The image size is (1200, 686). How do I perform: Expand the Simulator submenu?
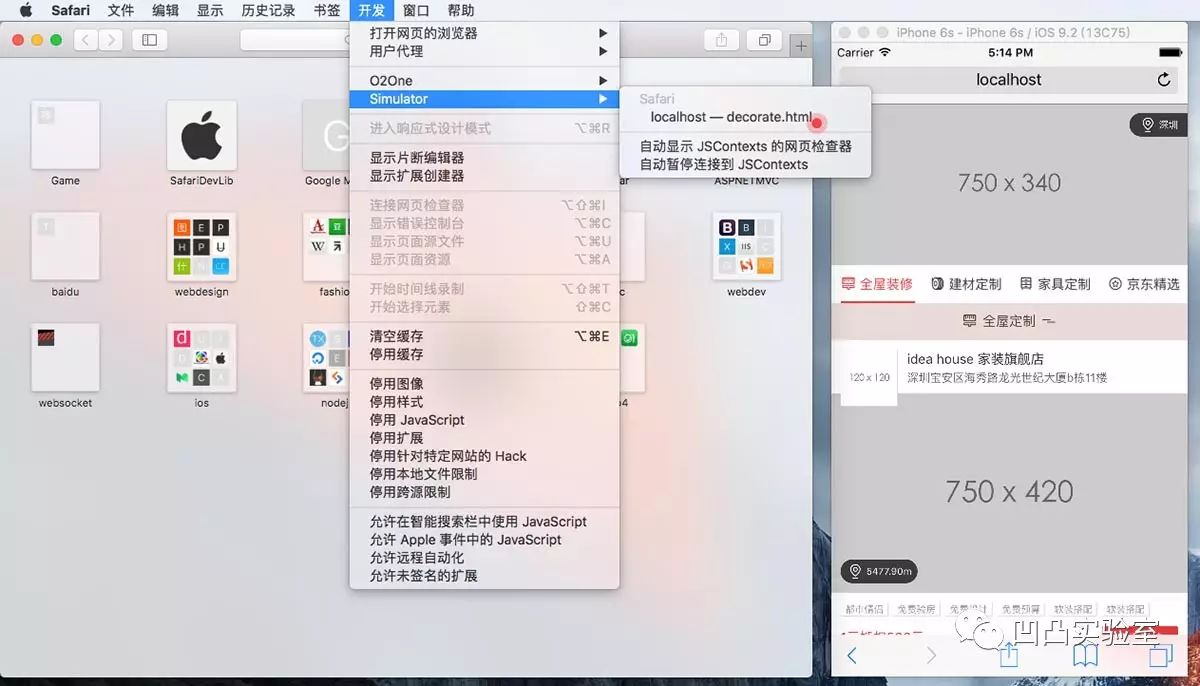coord(484,99)
